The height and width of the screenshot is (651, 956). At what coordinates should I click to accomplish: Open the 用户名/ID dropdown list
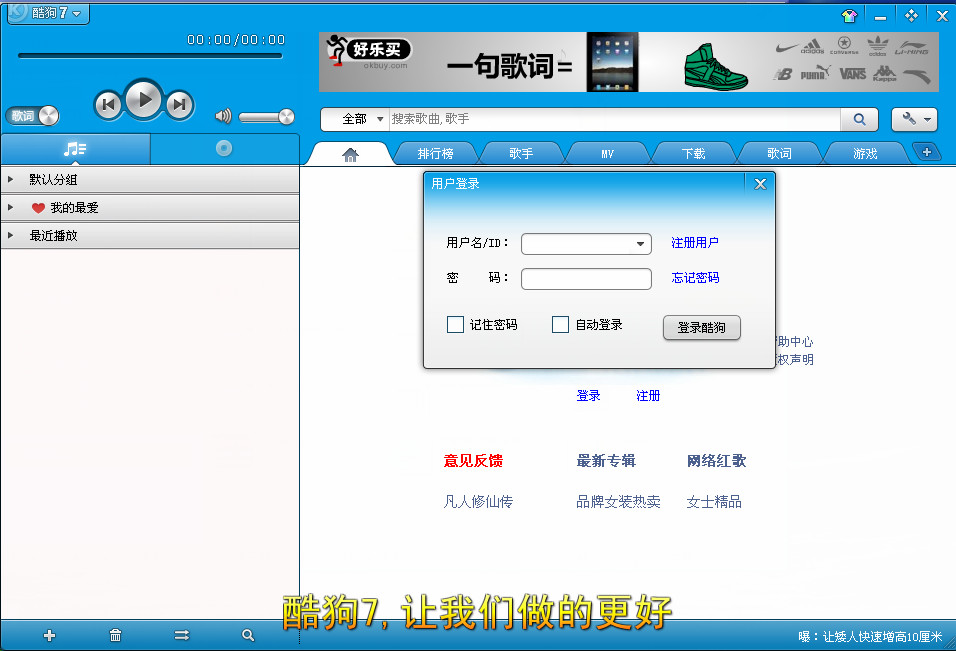pyautogui.click(x=640, y=244)
